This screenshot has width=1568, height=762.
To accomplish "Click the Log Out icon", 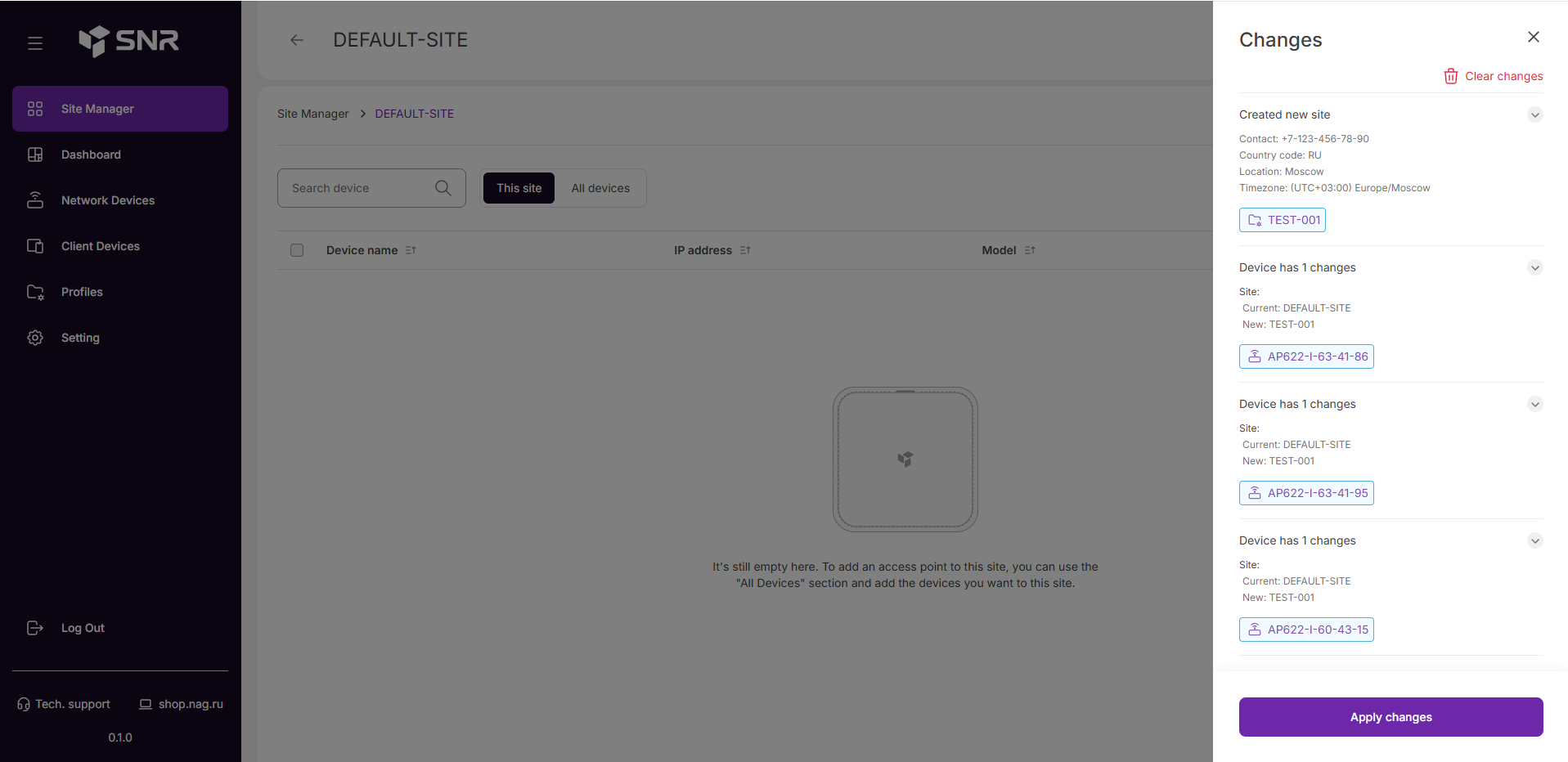I will [35, 628].
